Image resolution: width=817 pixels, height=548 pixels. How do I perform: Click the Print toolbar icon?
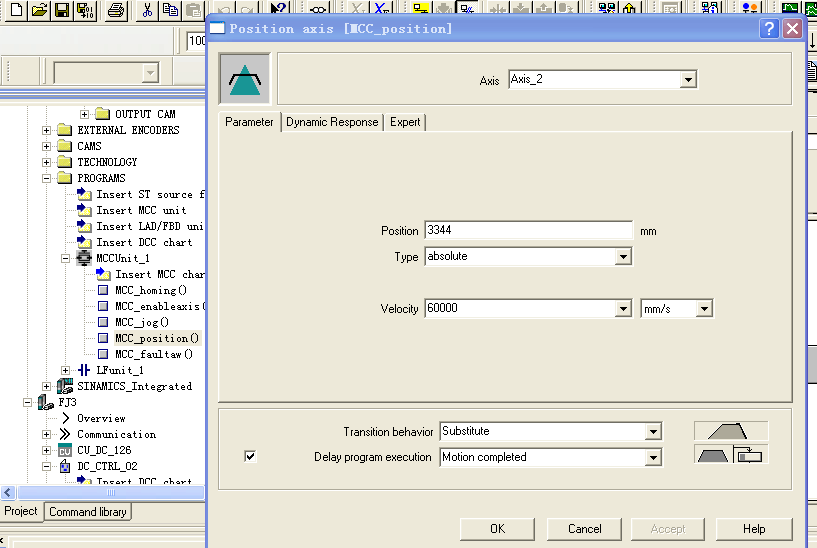[116, 9]
